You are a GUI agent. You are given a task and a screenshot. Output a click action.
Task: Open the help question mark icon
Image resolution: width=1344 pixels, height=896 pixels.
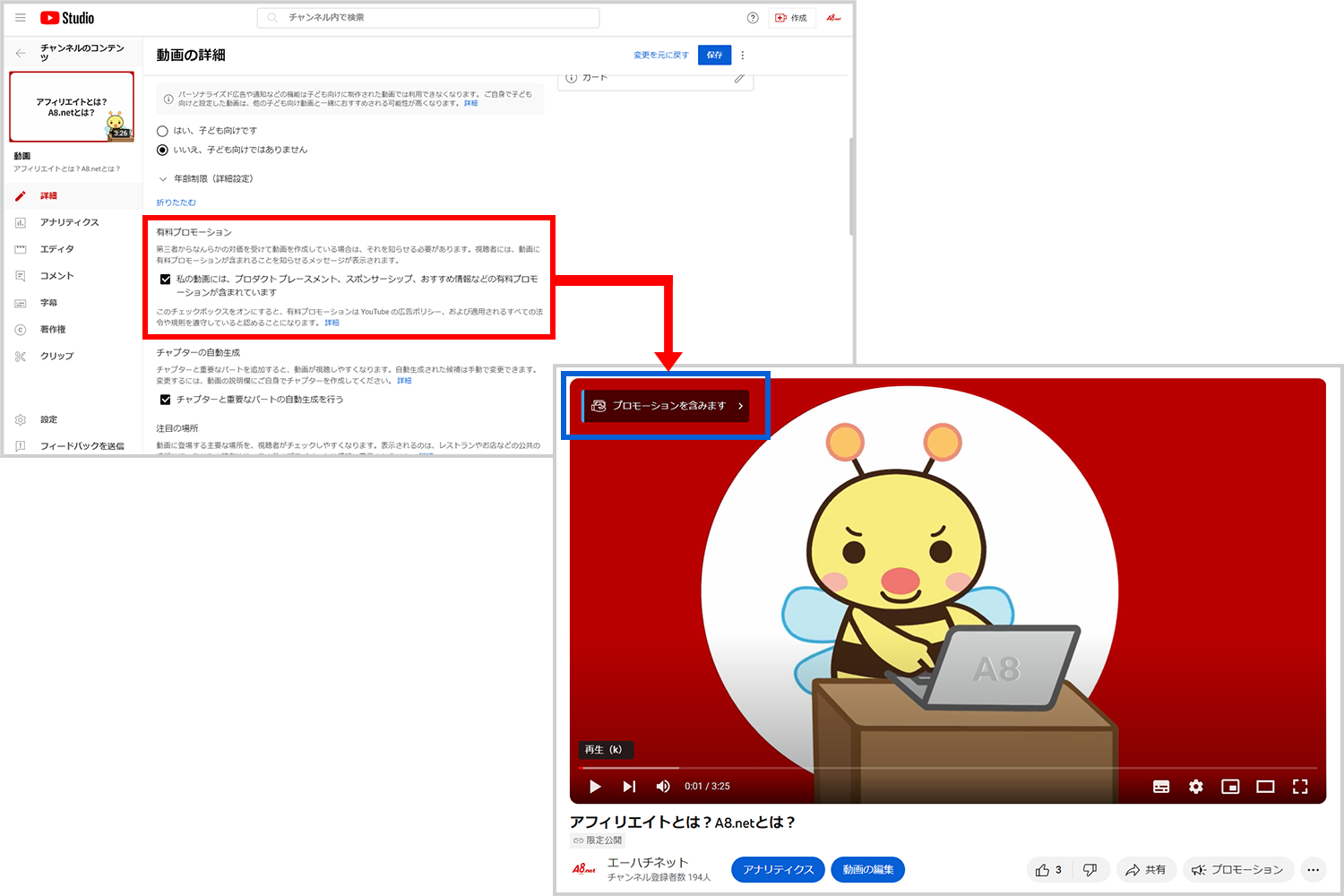point(753,18)
